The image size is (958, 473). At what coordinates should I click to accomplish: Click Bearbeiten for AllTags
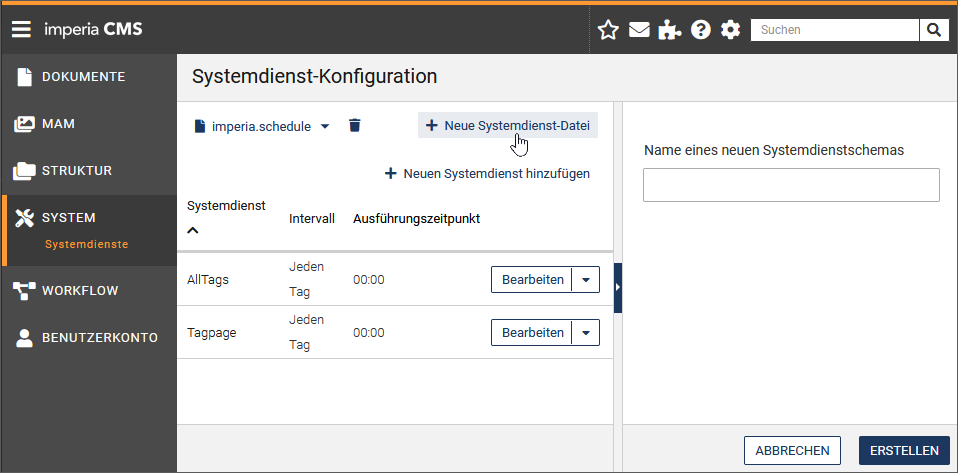[532, 280]
